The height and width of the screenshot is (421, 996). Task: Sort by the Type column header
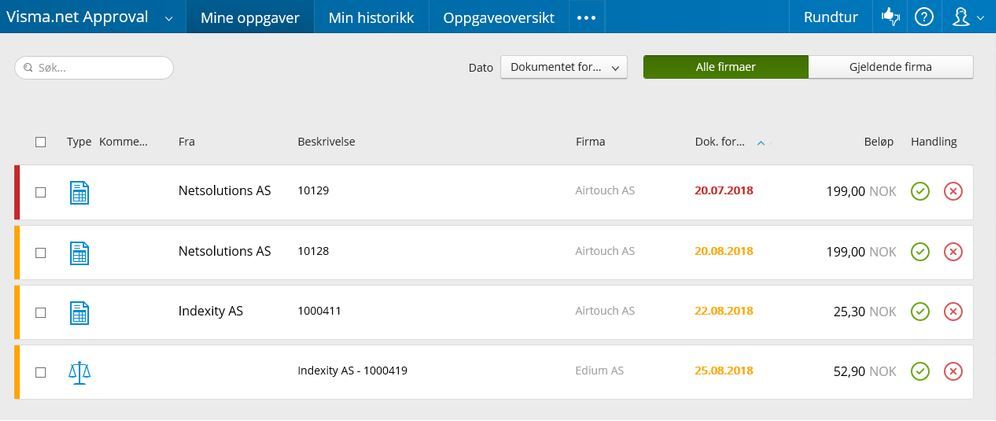click(x=79, y=142)
